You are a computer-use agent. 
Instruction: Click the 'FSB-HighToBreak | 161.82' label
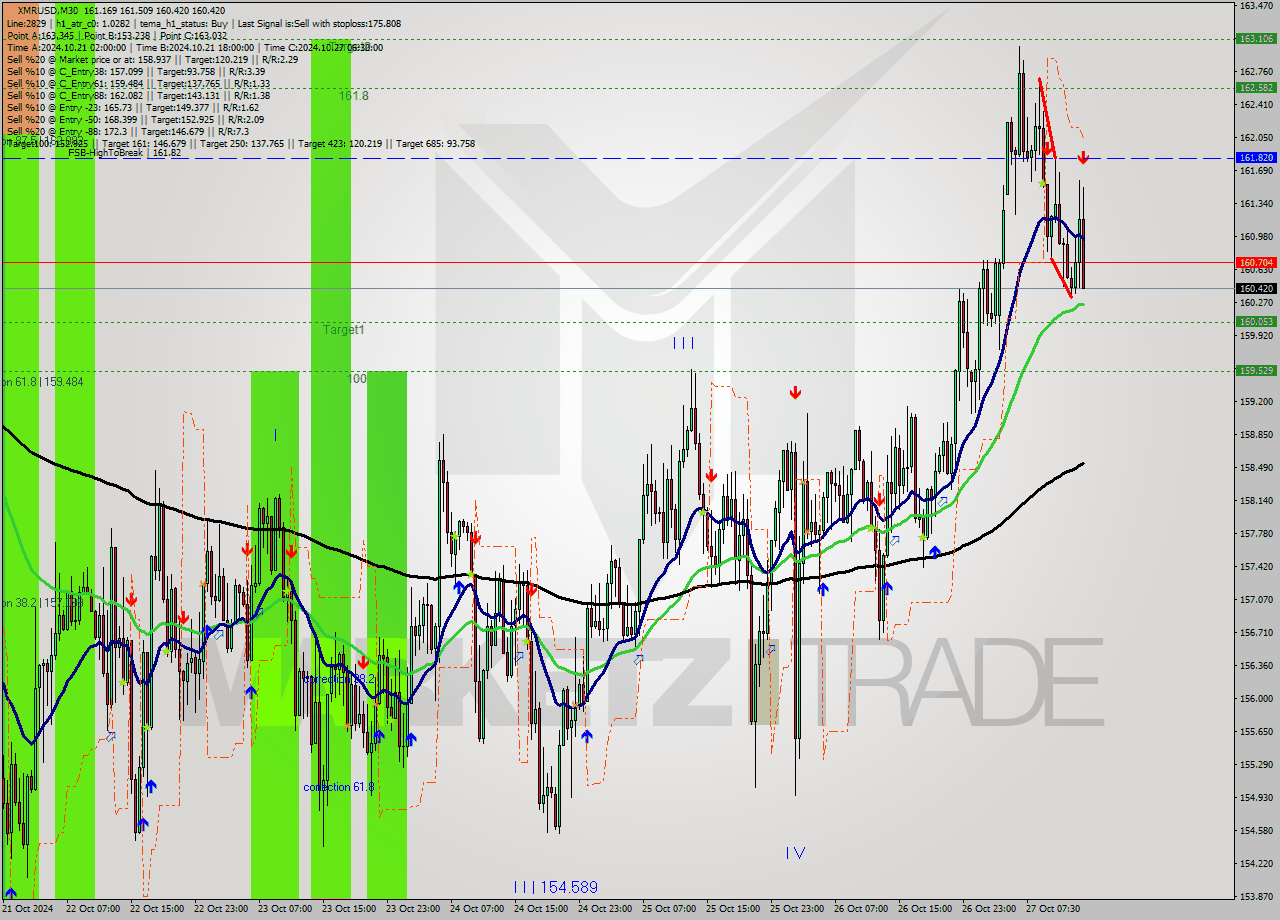point(124,152)
